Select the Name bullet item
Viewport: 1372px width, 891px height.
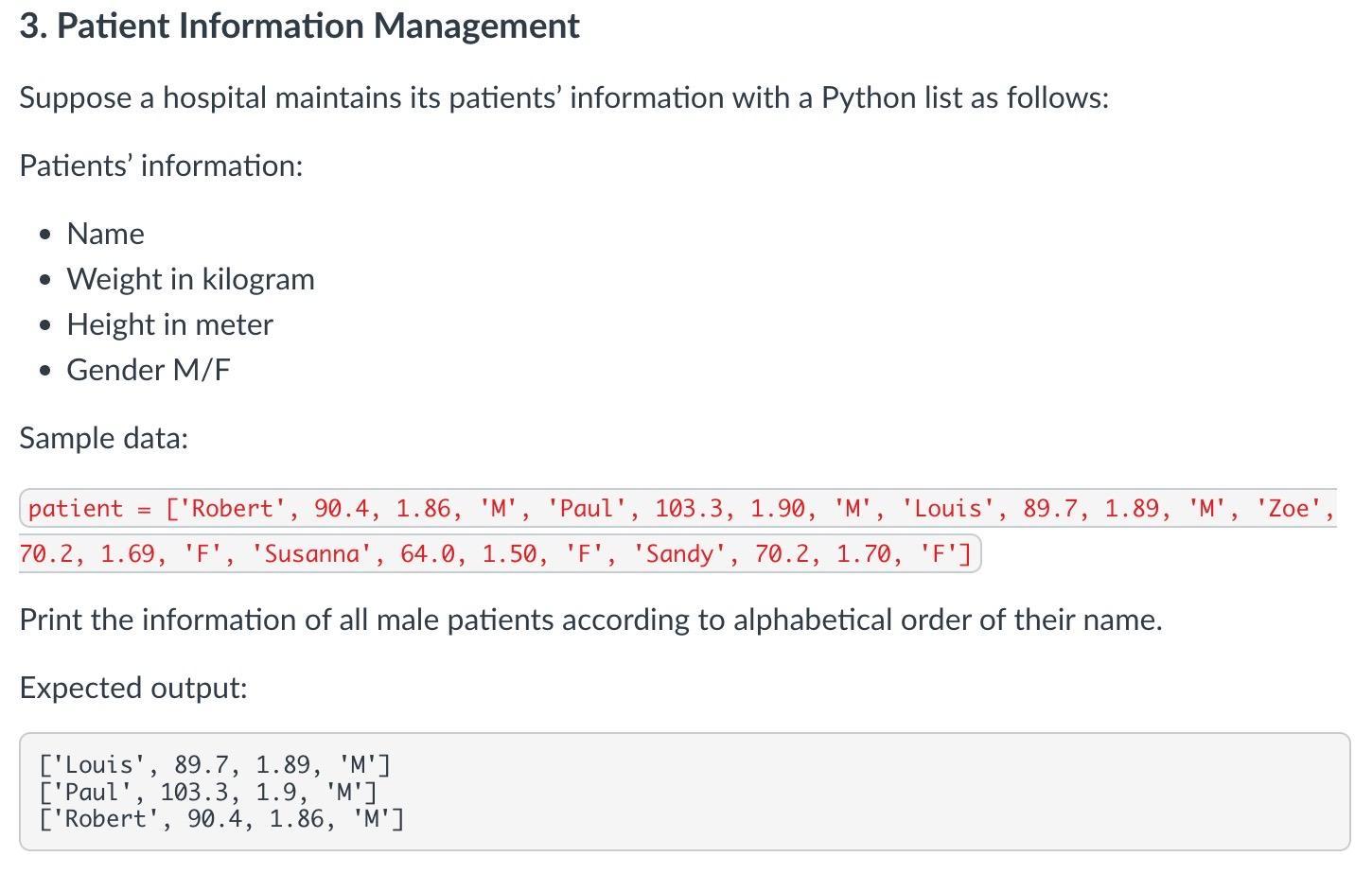[105, 234]
